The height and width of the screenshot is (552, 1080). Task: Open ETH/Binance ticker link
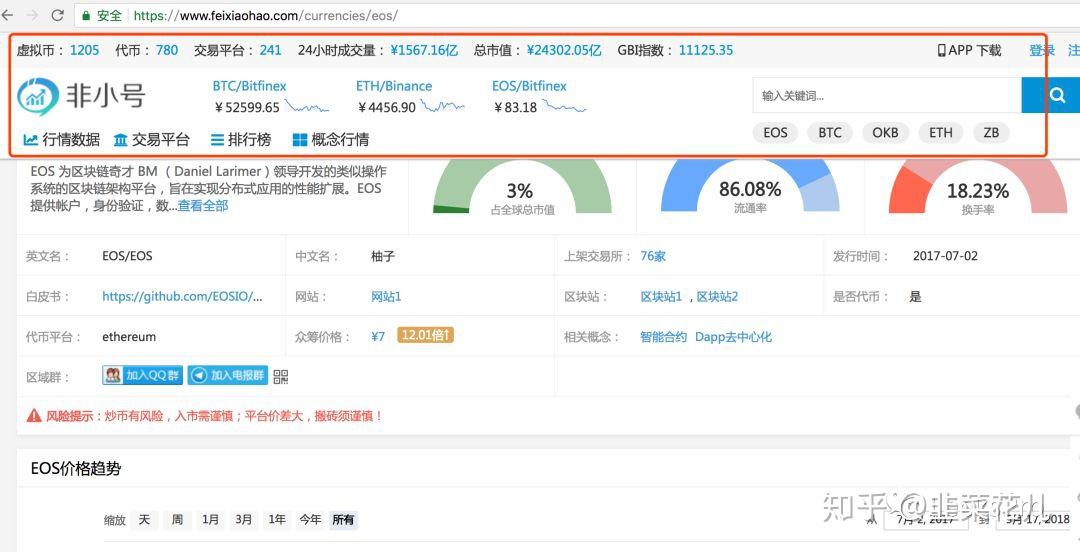394,86
